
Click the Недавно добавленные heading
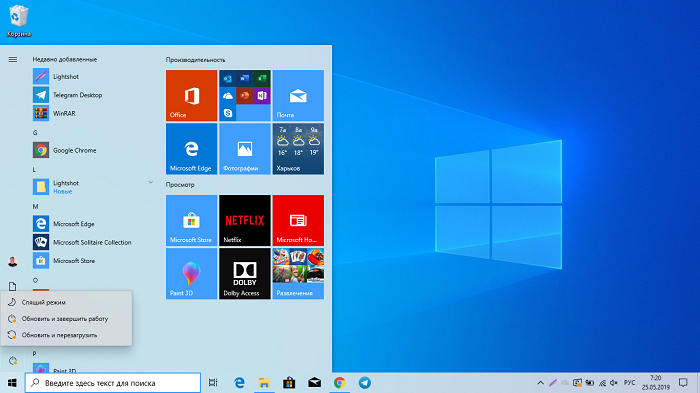click(64, 59)
